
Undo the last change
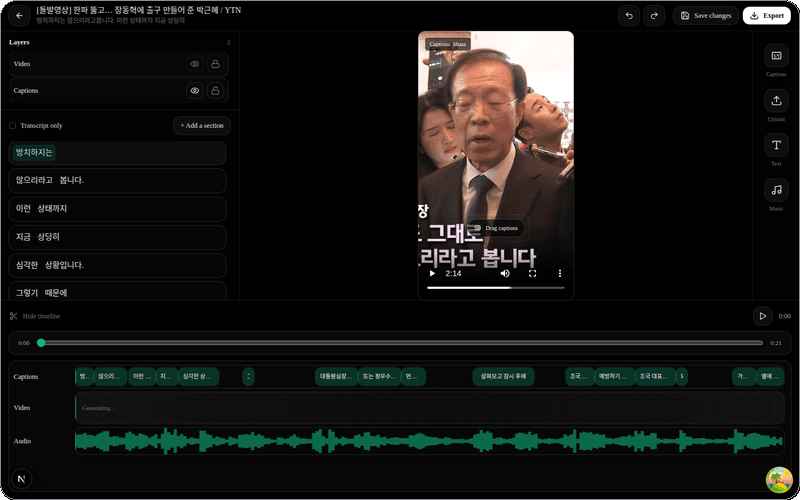(x=629, y=16)
